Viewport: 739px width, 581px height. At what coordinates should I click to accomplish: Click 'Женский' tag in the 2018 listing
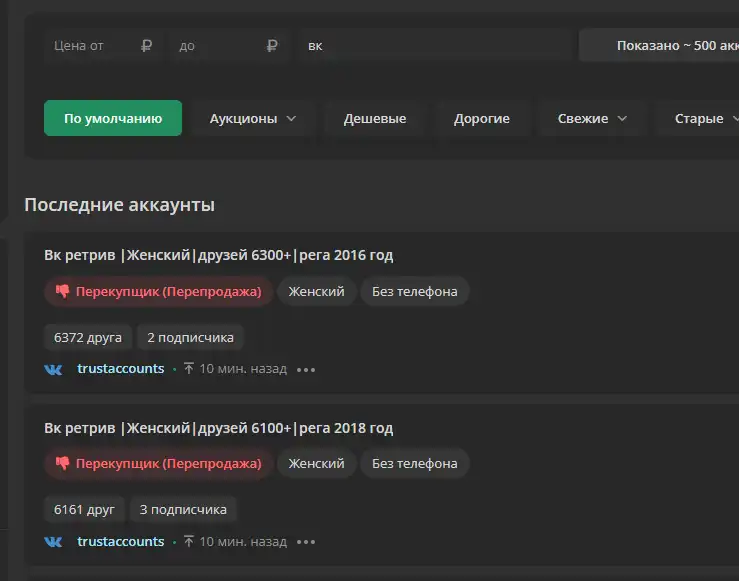click(316, 463)
